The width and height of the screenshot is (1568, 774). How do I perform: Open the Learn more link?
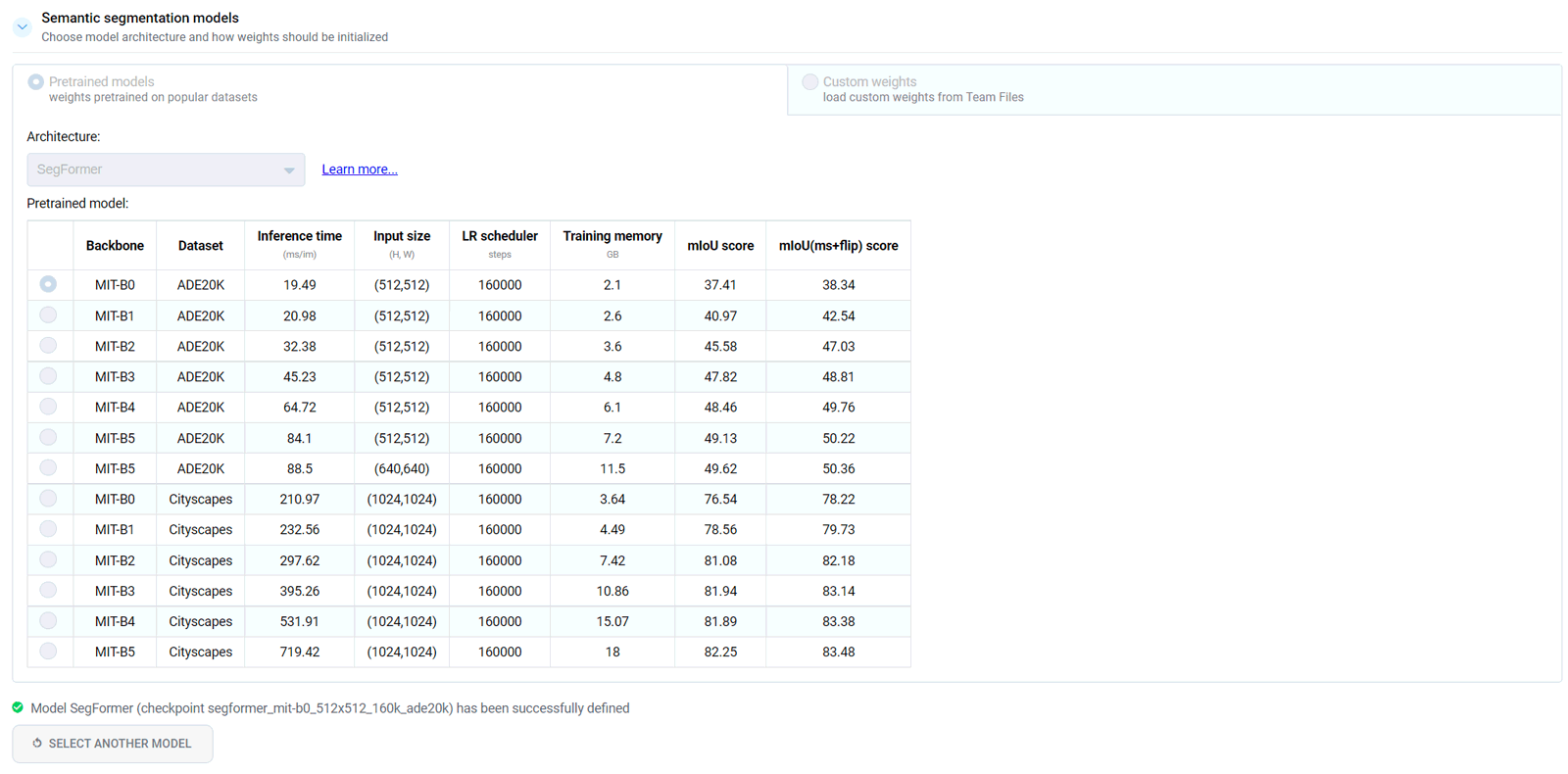tap(360, 169)
